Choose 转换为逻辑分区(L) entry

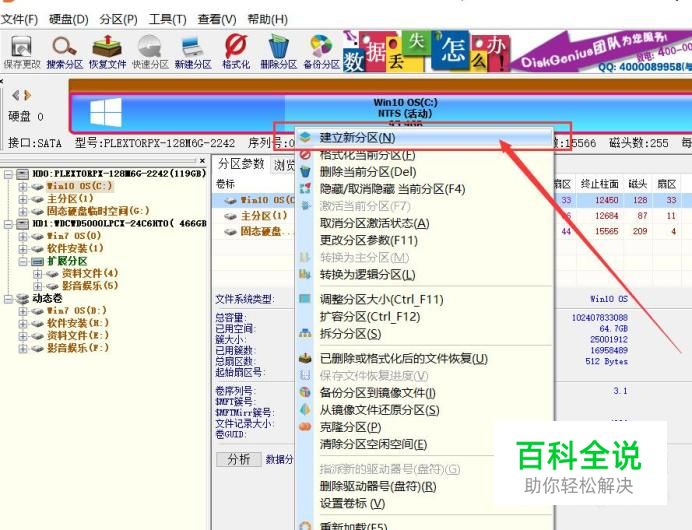click(x=424, y=274)
